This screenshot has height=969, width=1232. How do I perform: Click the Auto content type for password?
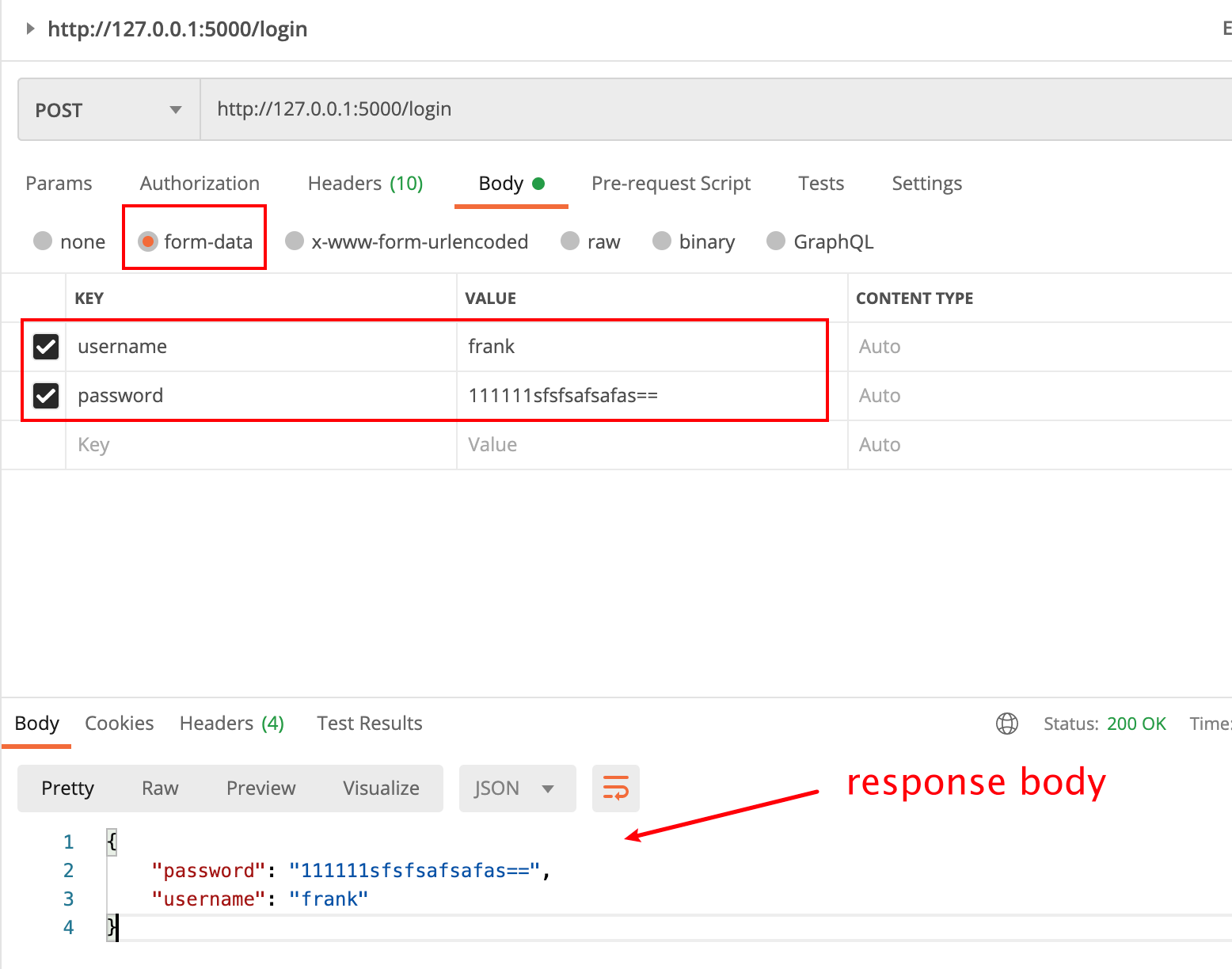pyautogui.click(x=880, y=396)
